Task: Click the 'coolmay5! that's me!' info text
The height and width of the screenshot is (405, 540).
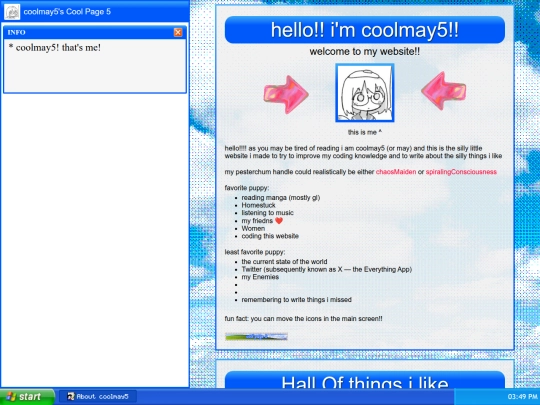Action: [55, 48]
